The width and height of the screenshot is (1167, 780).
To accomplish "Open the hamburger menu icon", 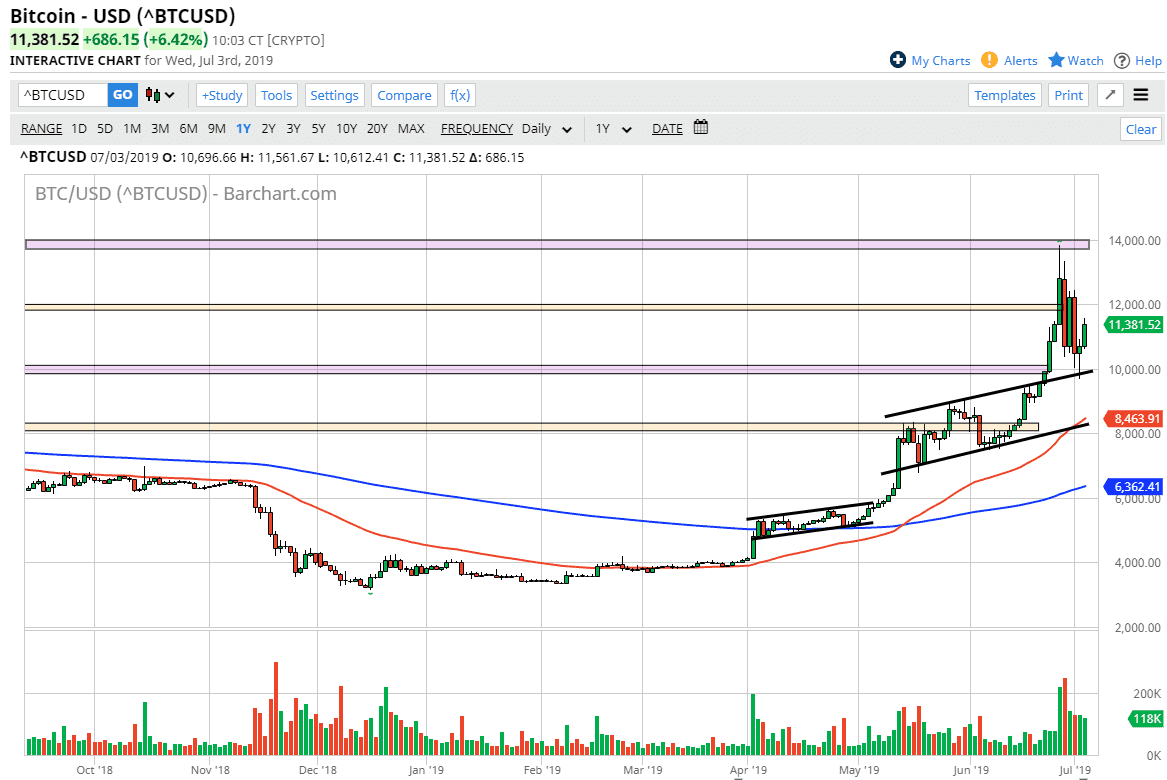I will pos(1141,94).
